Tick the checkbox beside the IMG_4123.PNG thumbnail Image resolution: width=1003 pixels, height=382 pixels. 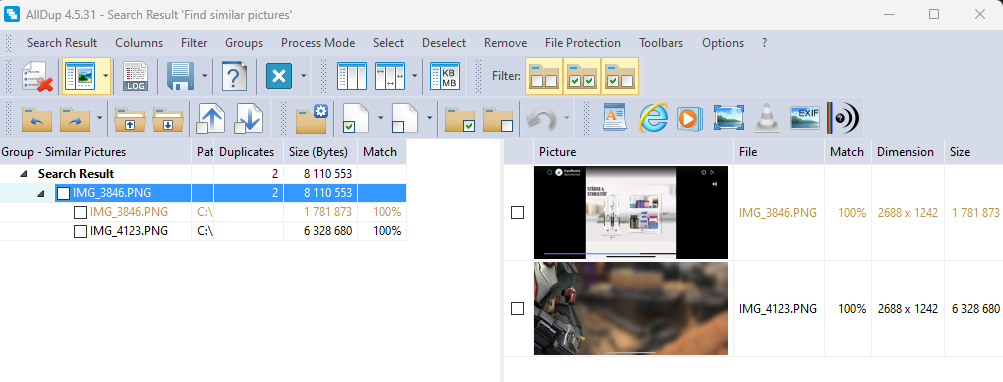tap(517, 308)
